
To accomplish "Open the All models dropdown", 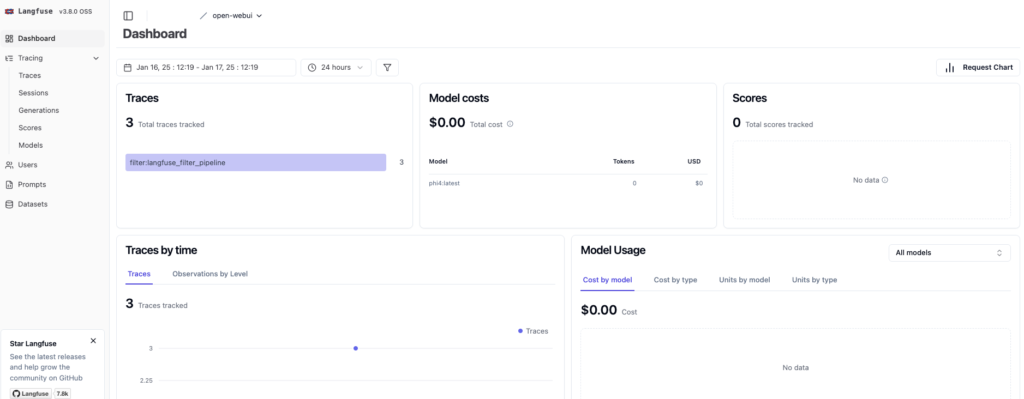I will click(950, 253).
